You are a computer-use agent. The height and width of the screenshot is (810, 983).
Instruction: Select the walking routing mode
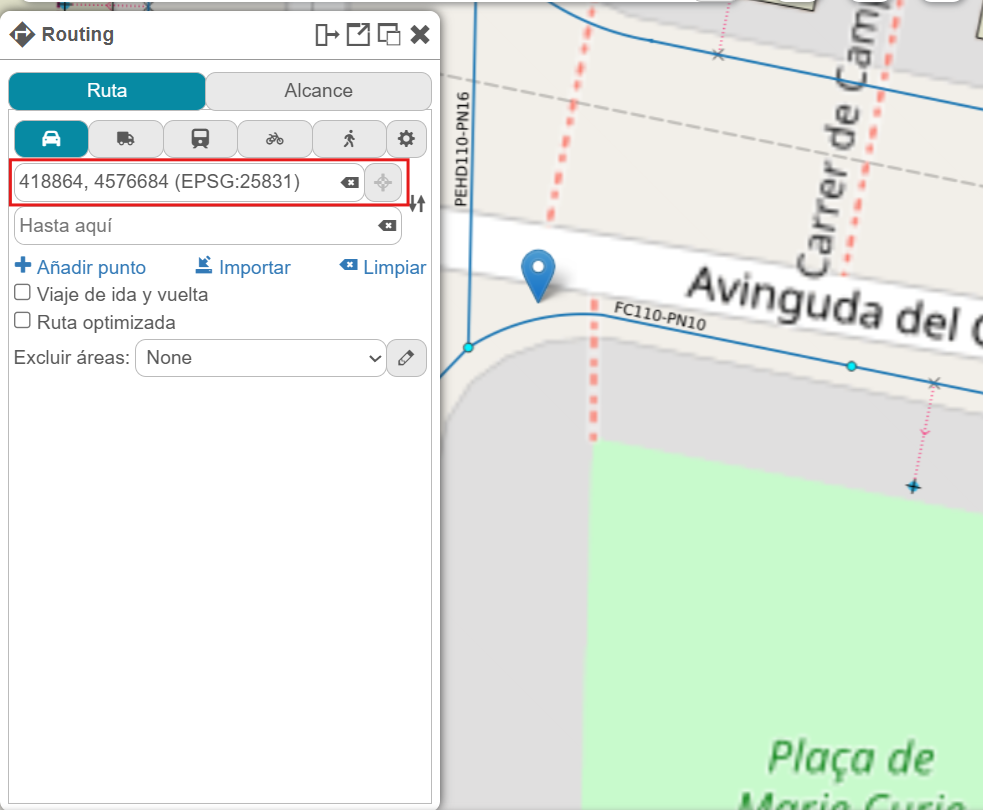(x=349, y=139)
